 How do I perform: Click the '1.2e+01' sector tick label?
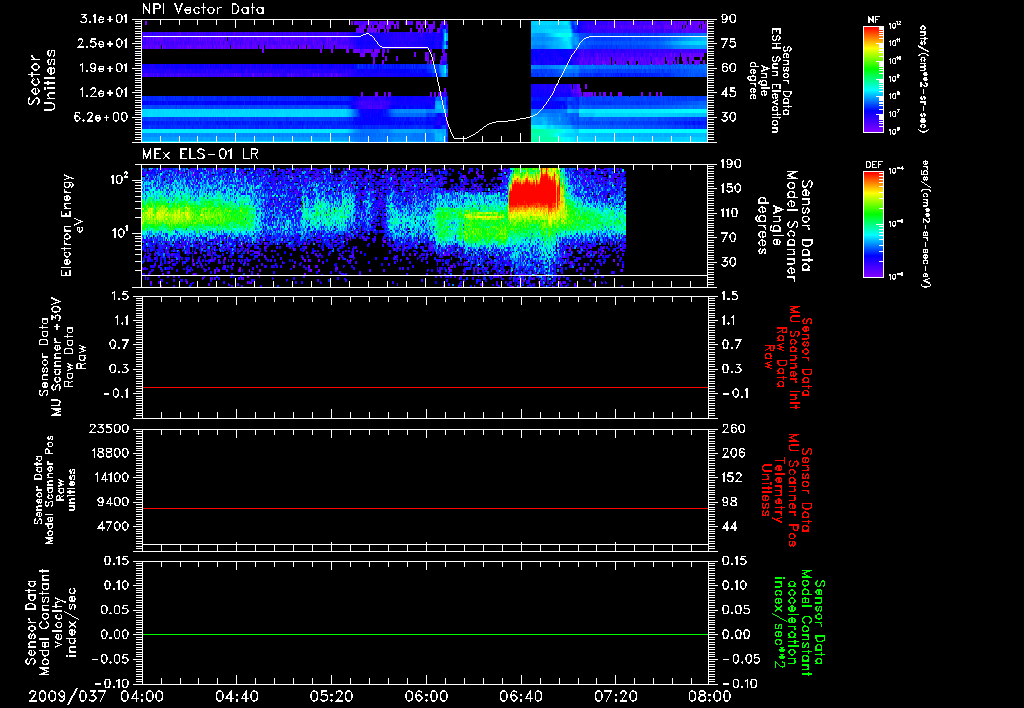[x=104, y=93]
